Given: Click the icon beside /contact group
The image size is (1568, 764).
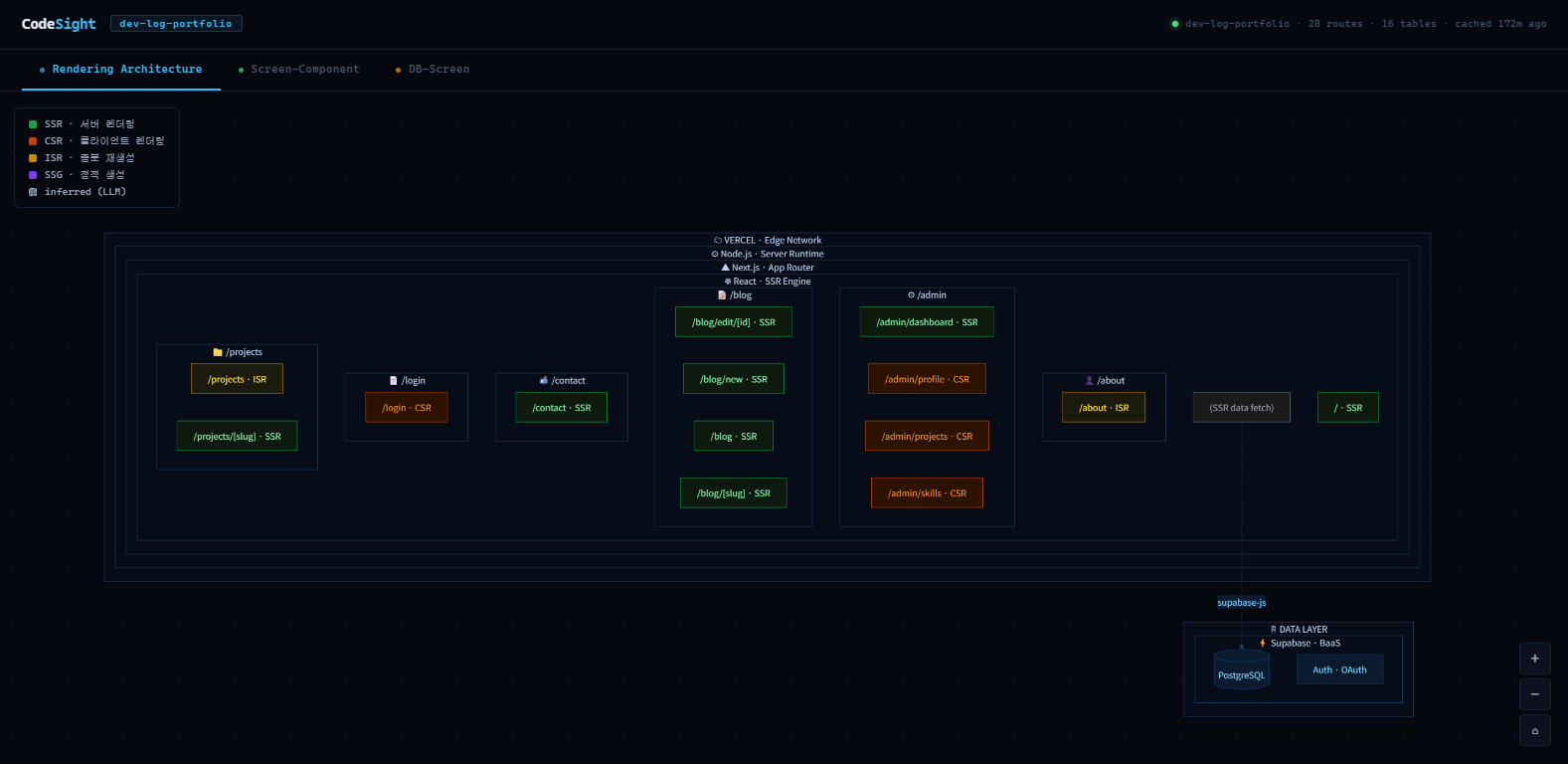Looking at the screenshot, I should coord(544,381).
